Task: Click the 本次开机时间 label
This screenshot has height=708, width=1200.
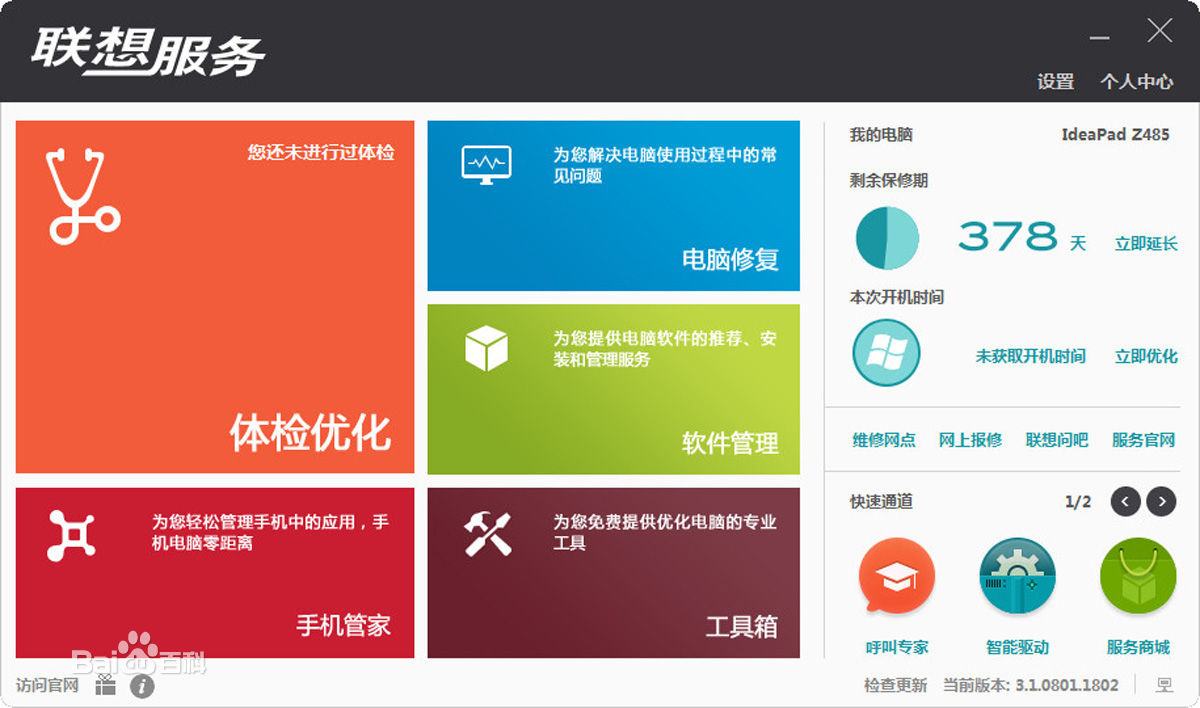Action: [897, 297]
